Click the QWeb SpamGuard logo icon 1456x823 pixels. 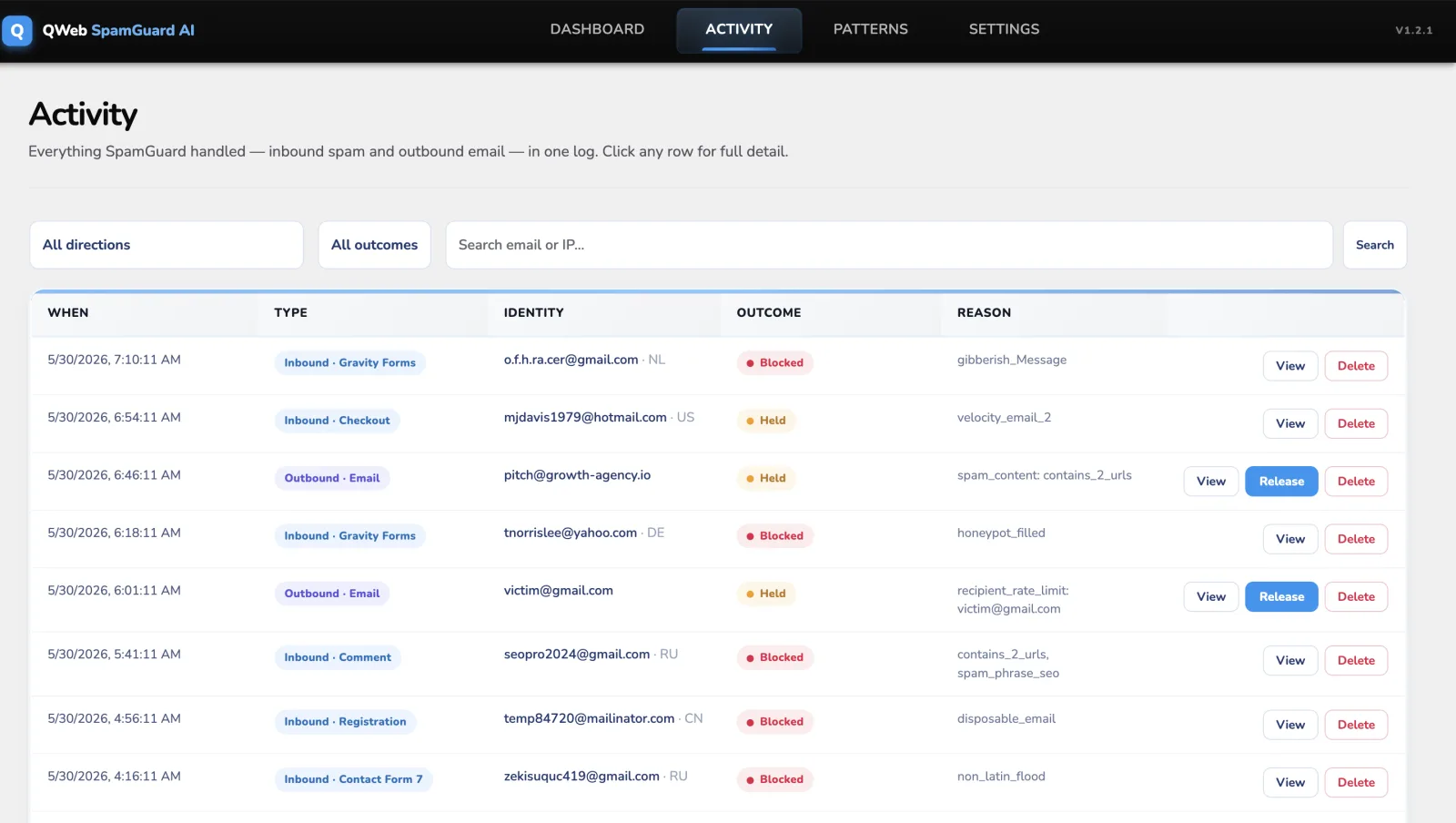coord(17,30)
